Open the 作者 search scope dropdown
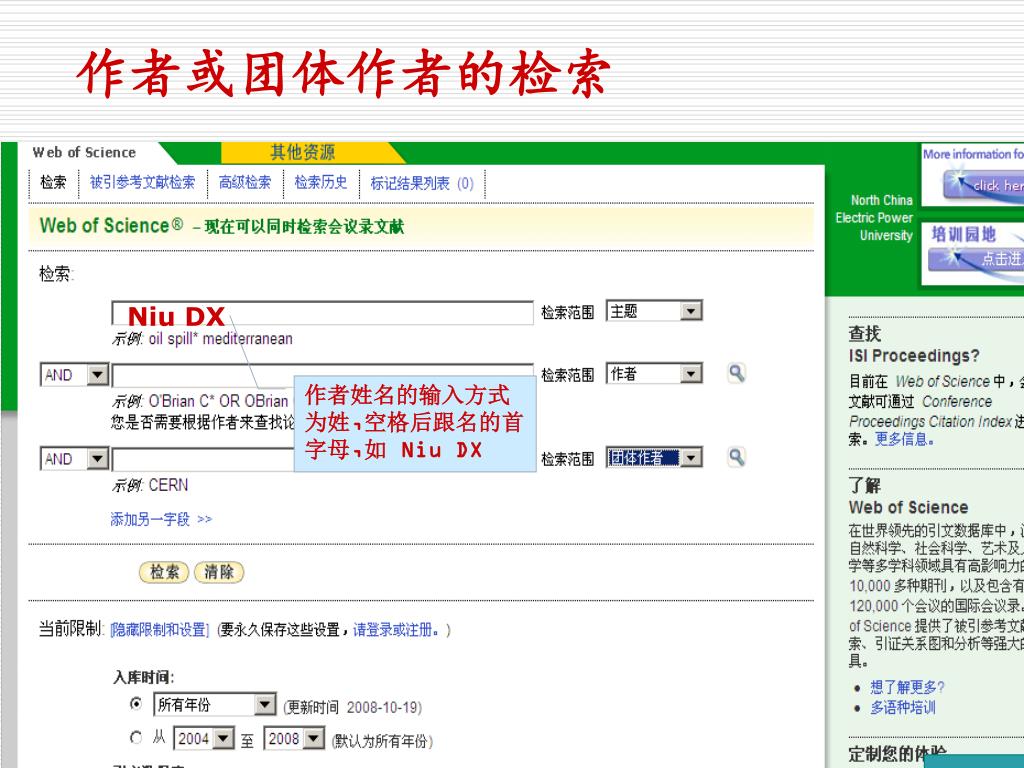Viewport: 1024px width, 768px height. (x=654, y=373)
